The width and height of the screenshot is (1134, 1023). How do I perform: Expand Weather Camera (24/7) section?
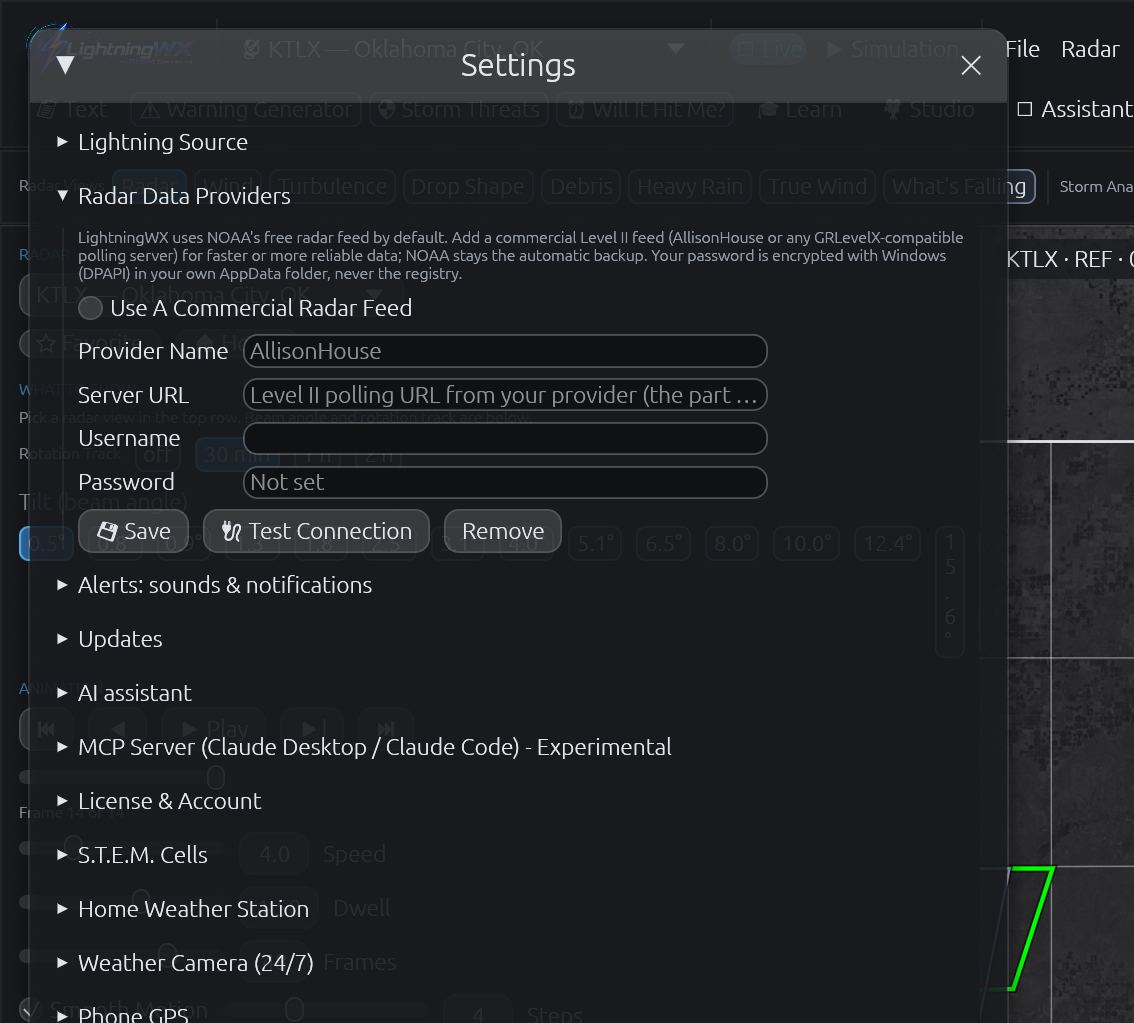tap(185, 963)
